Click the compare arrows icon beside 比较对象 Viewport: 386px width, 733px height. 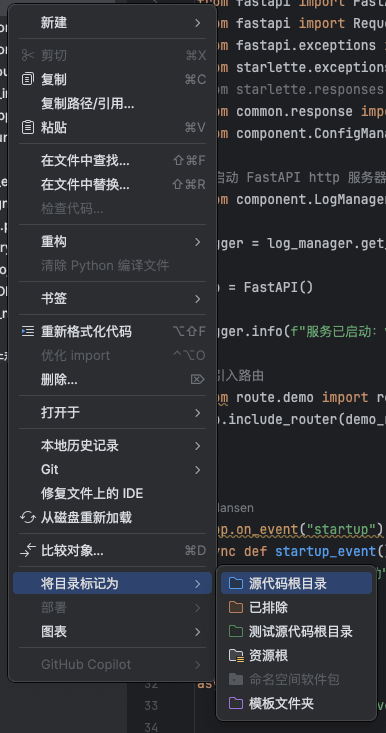[28, 550]
